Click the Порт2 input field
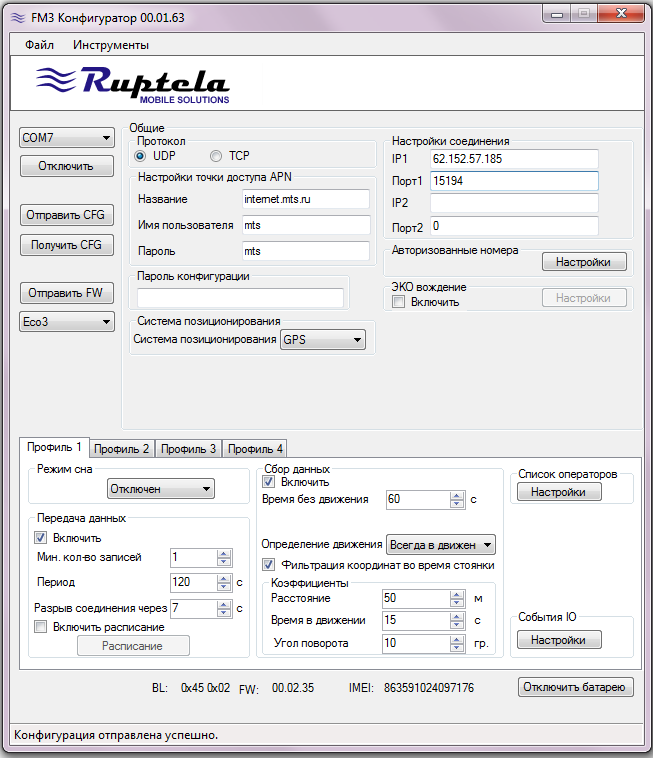Image resolution: width=653 pixels, height=758 pixels. (514, 226)
